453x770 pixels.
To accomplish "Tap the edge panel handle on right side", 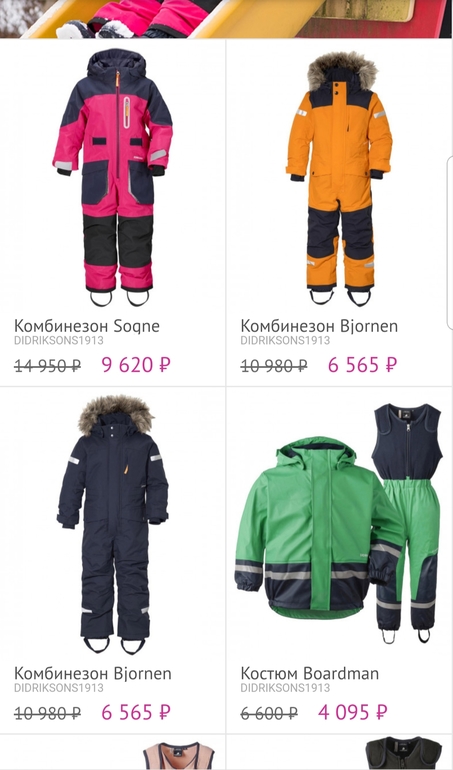I will pyautogui.click(x=450, y=244).
